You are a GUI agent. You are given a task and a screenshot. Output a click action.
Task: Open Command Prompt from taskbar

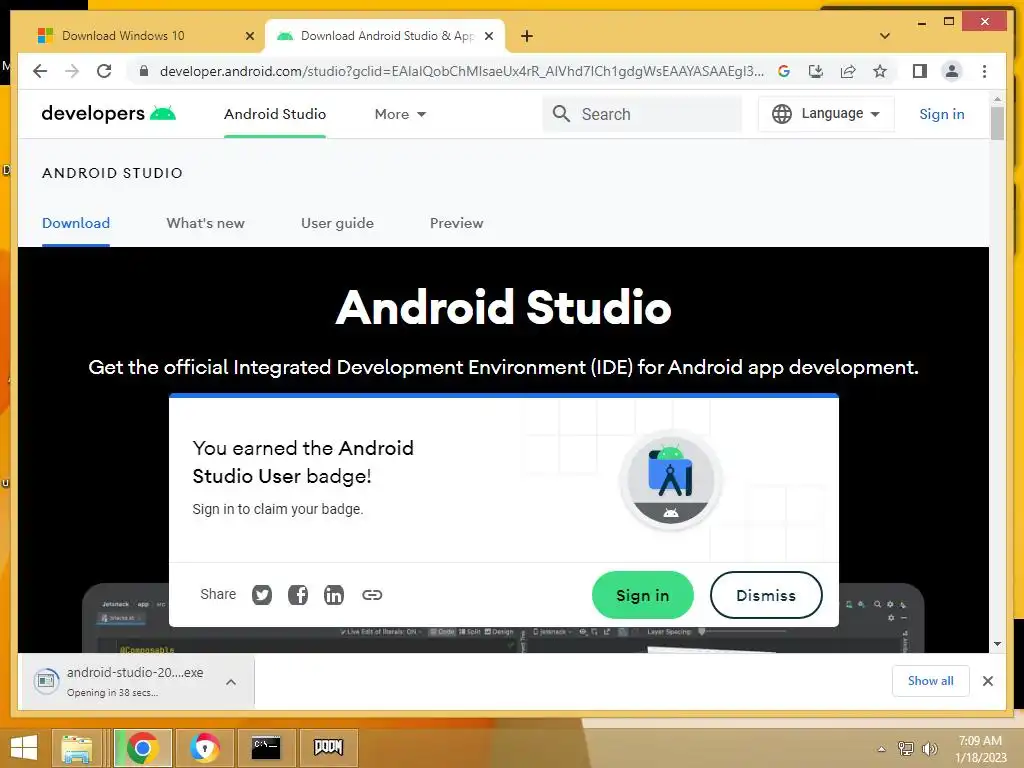(266, 748)
